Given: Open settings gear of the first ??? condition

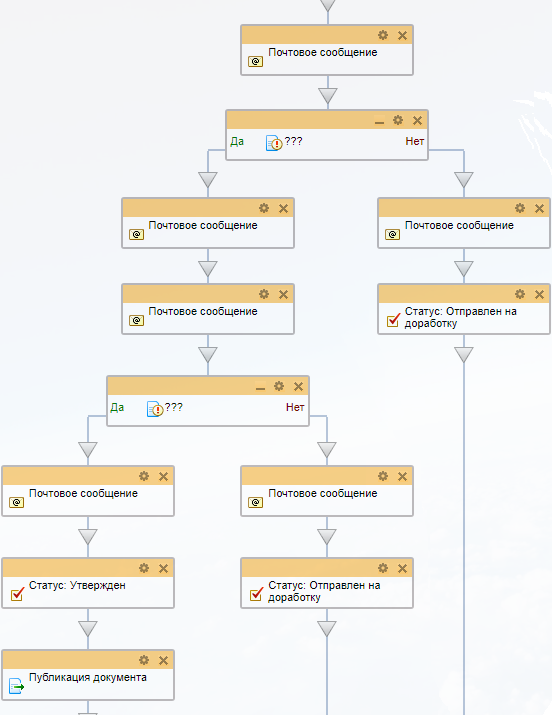Looking at the screenshot, I should (x=398, y=119).
